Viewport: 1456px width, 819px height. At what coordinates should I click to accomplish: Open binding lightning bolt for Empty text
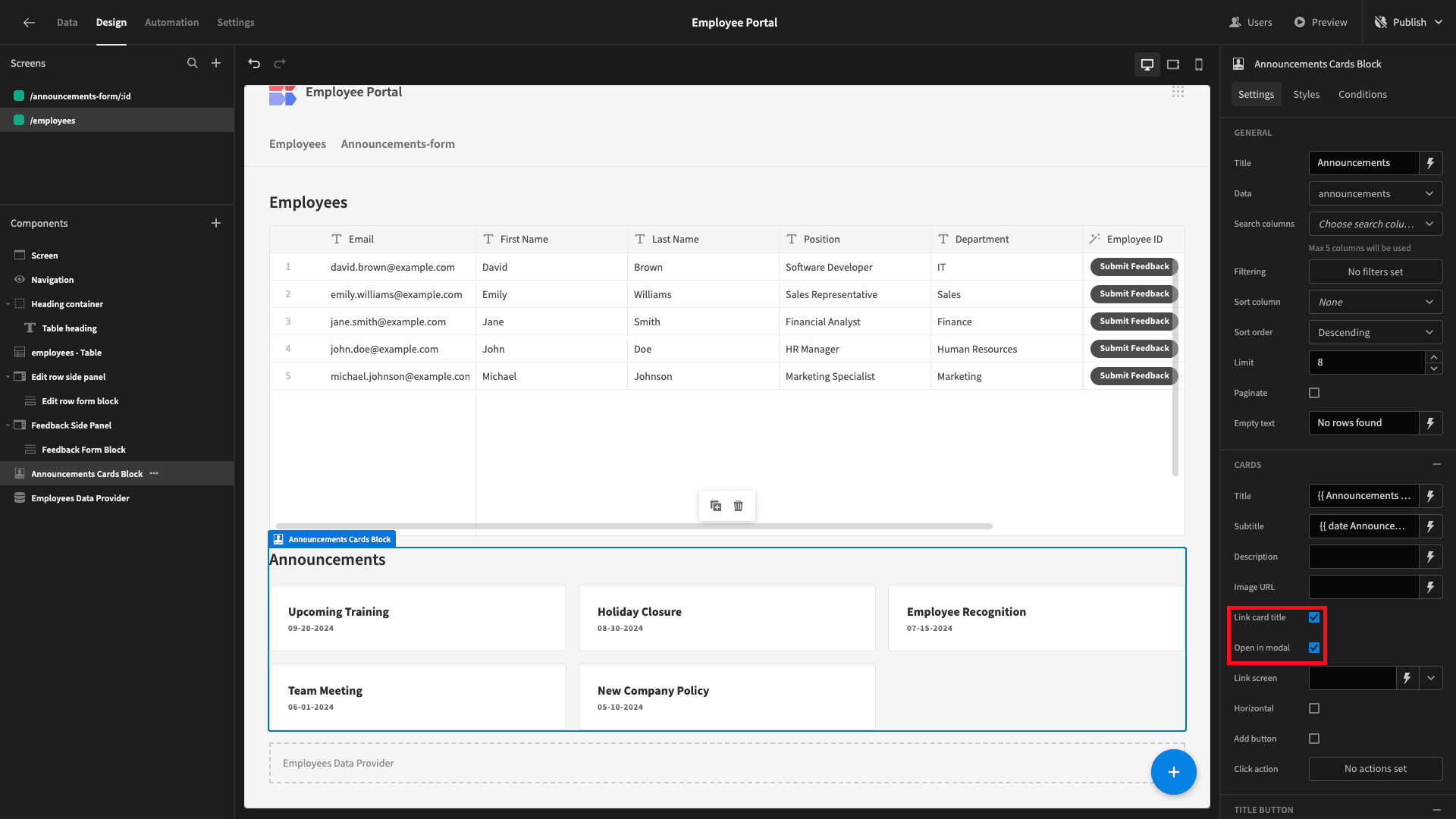[x=1430, y=423]
